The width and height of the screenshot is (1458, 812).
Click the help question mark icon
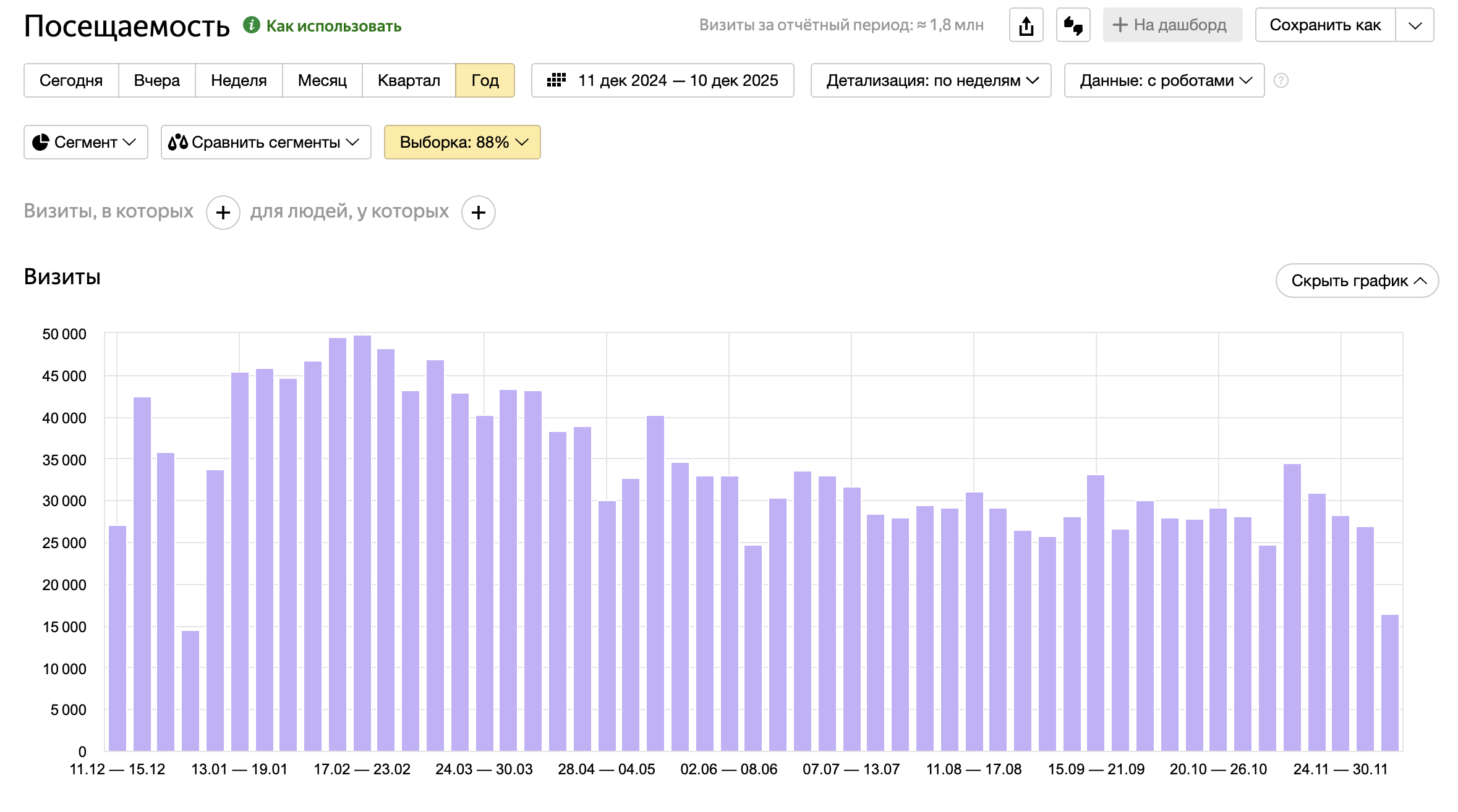[1281, 81]
